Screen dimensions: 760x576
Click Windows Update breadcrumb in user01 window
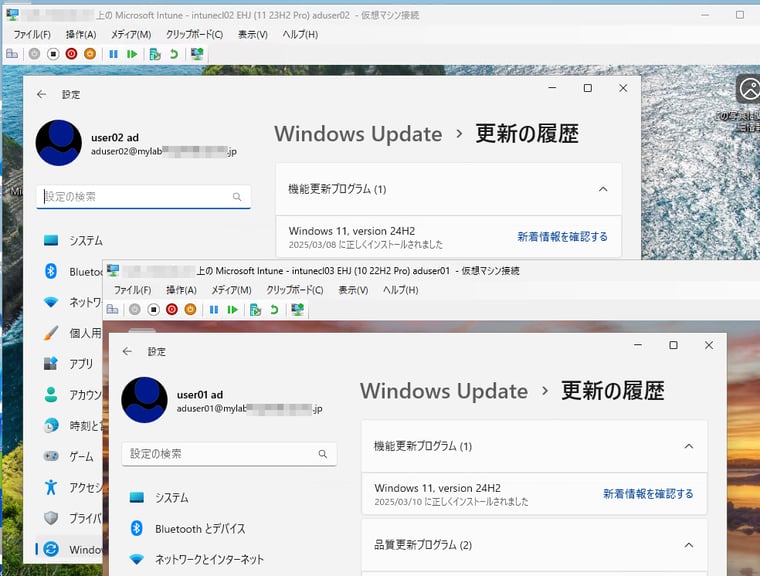[444, 391]
